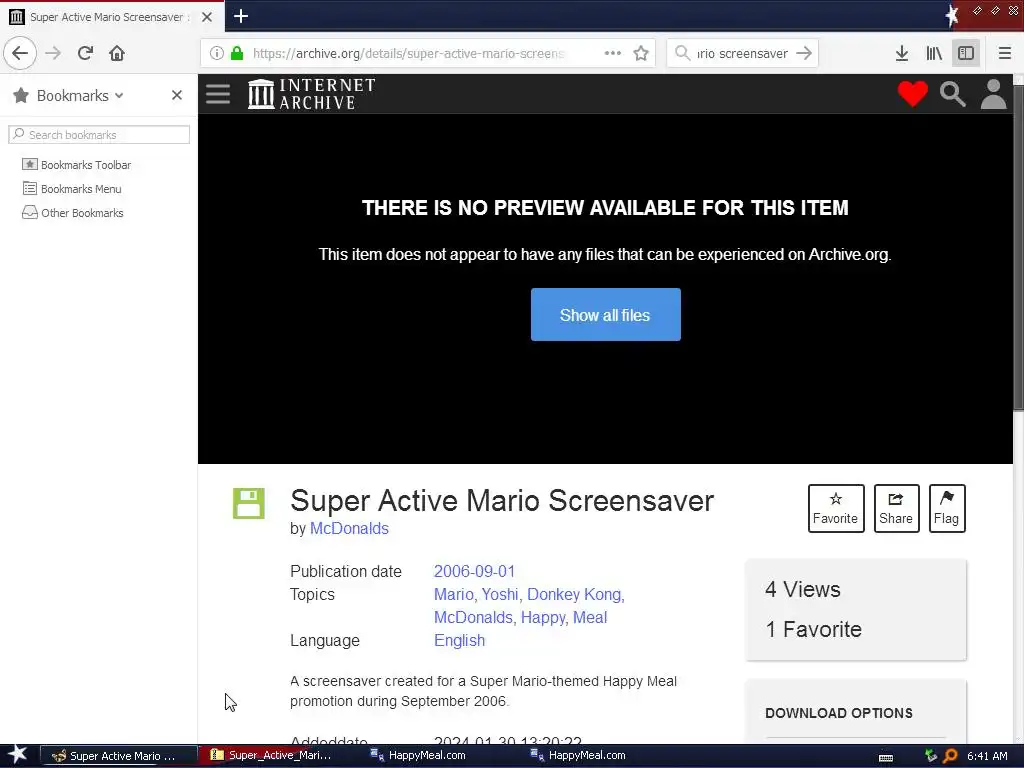
Task: Bookmark this page with star icon
Action: (x=641, y=53)
